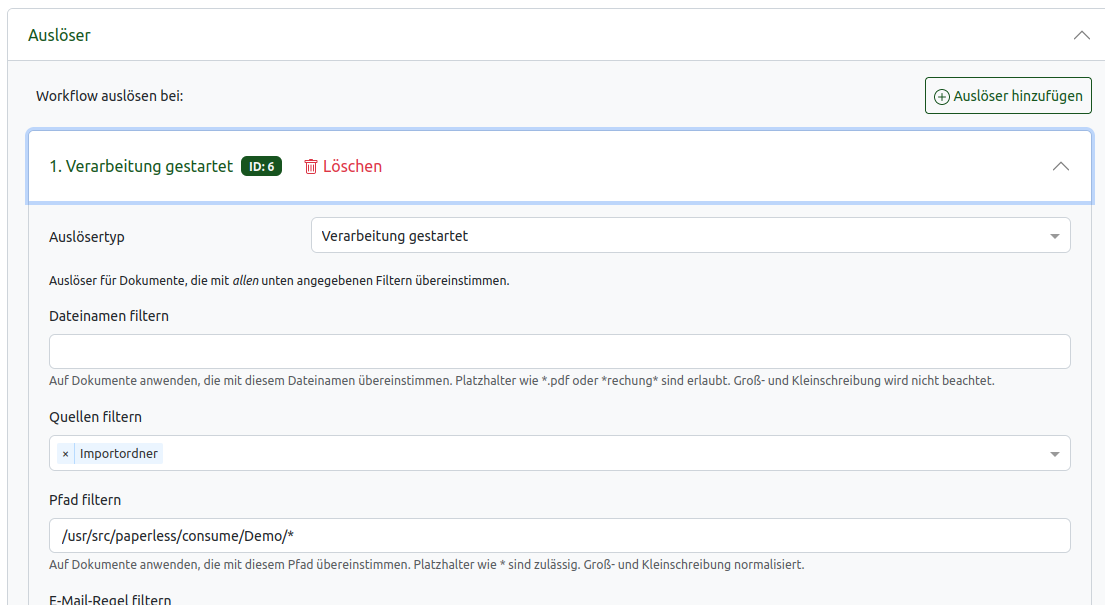Click the Auslöser section title

tap(60, 34)
